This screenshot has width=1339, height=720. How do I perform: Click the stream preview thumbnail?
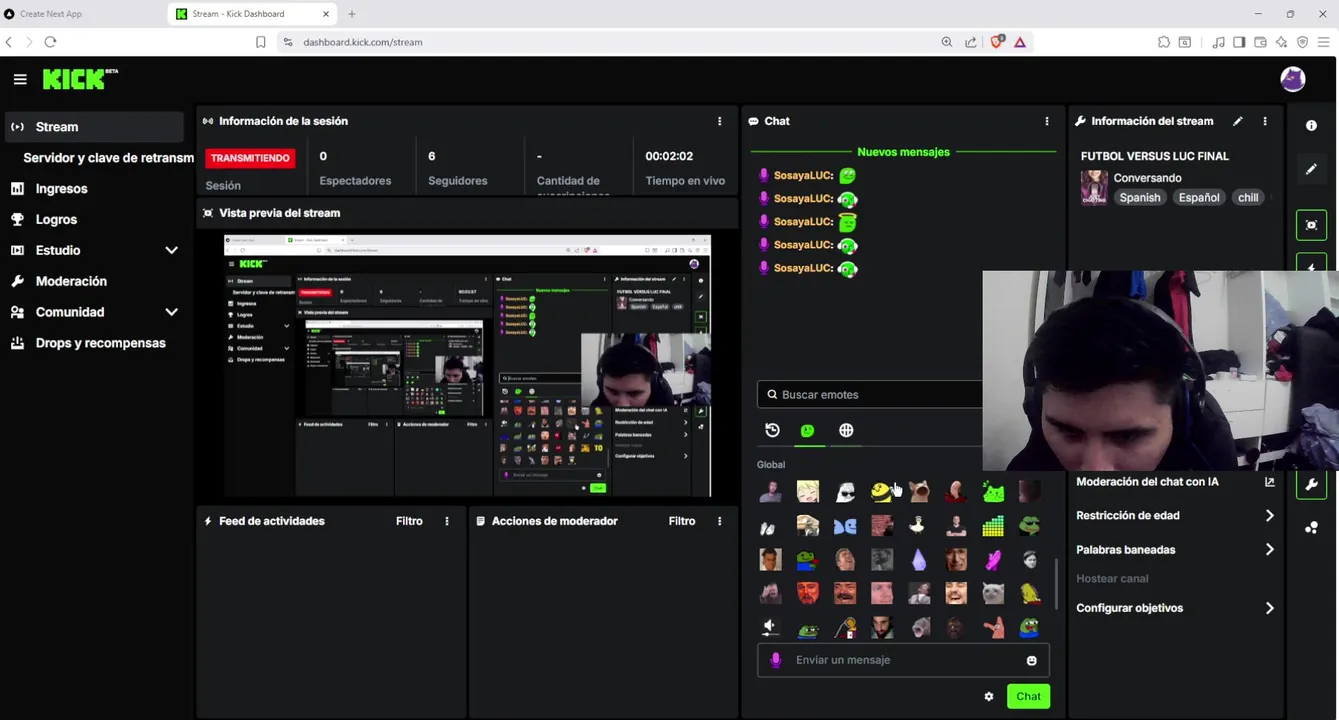click(467, 366)
